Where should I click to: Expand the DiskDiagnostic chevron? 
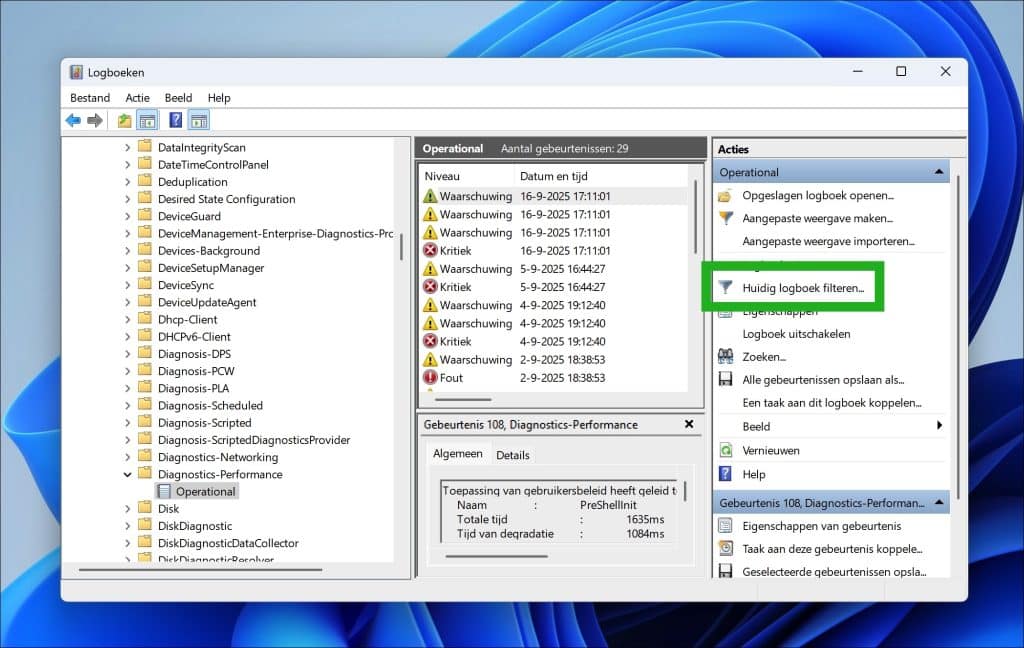[127, 526]
